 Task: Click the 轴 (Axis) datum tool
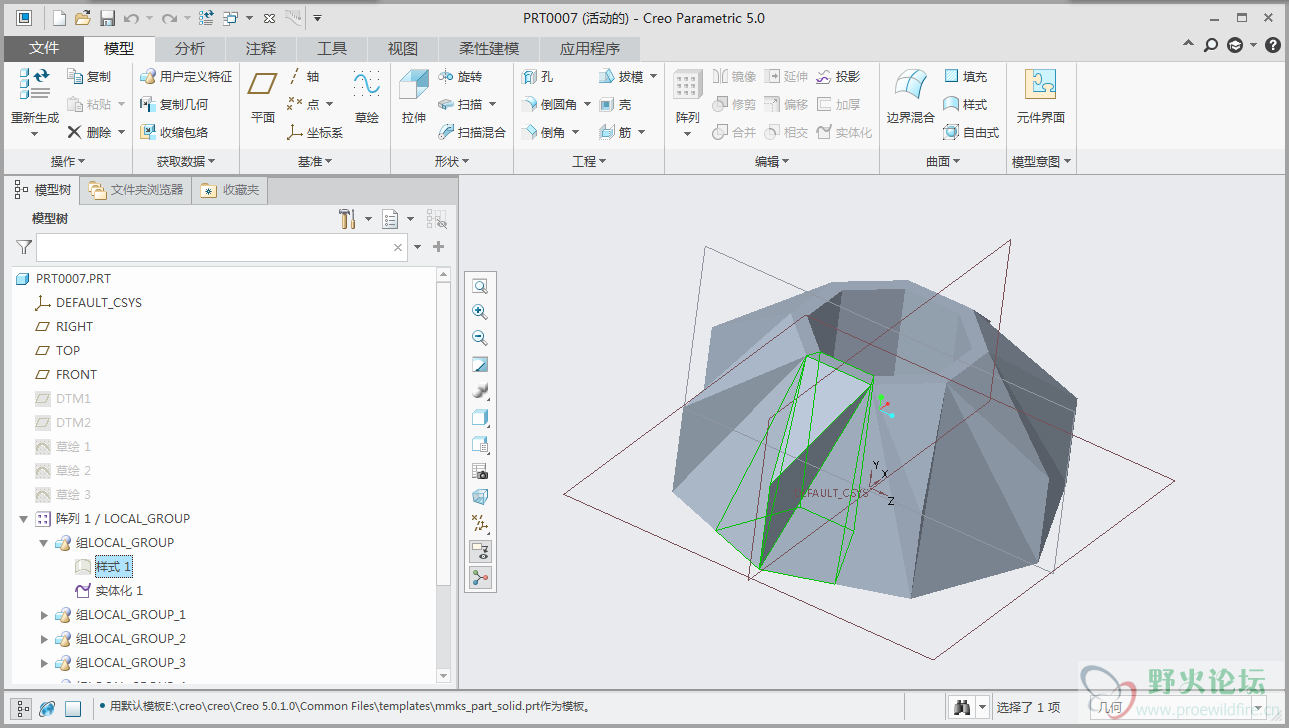pos(303,77)
